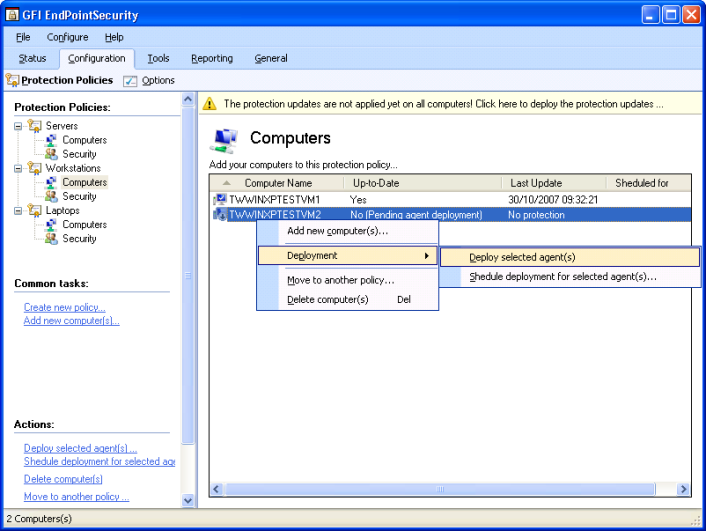Click the Last Update column header

point(554,183)
